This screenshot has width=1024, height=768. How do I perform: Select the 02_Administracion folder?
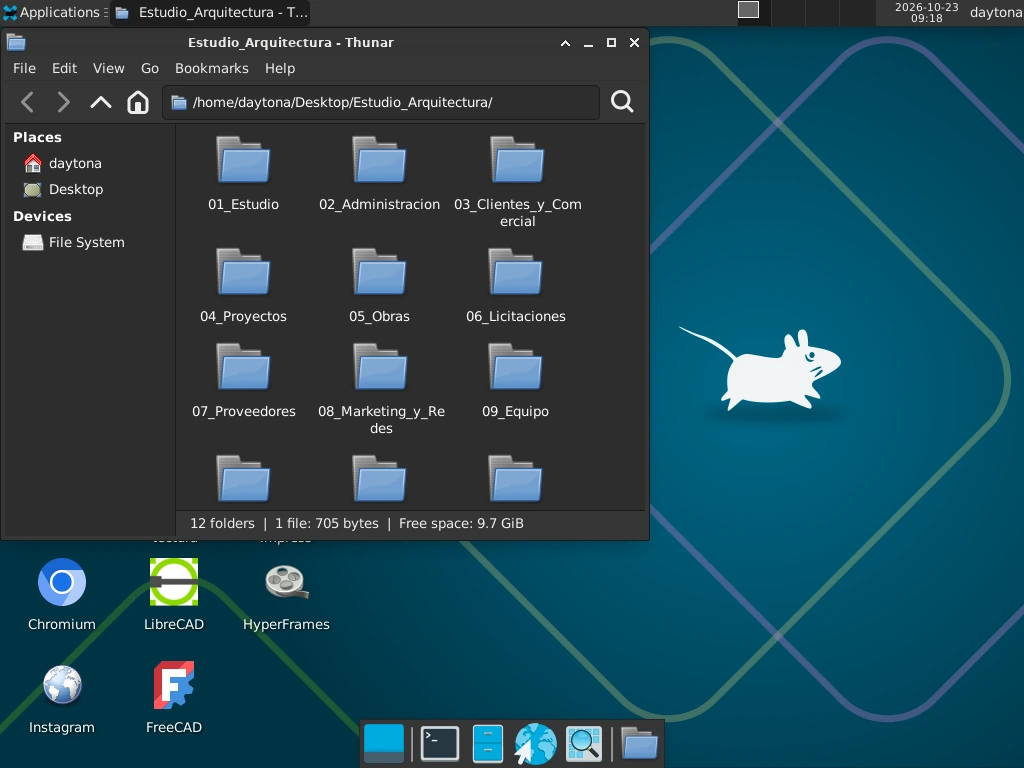379,174
